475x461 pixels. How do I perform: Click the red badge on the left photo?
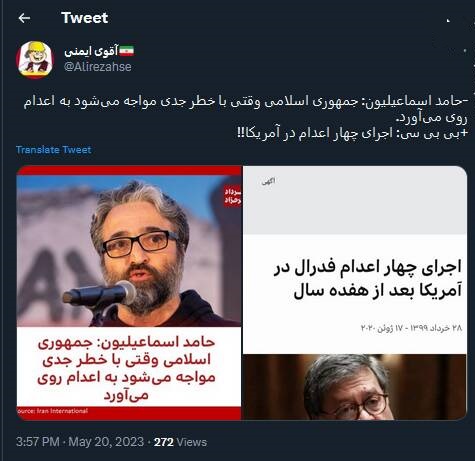pos(233,196)
